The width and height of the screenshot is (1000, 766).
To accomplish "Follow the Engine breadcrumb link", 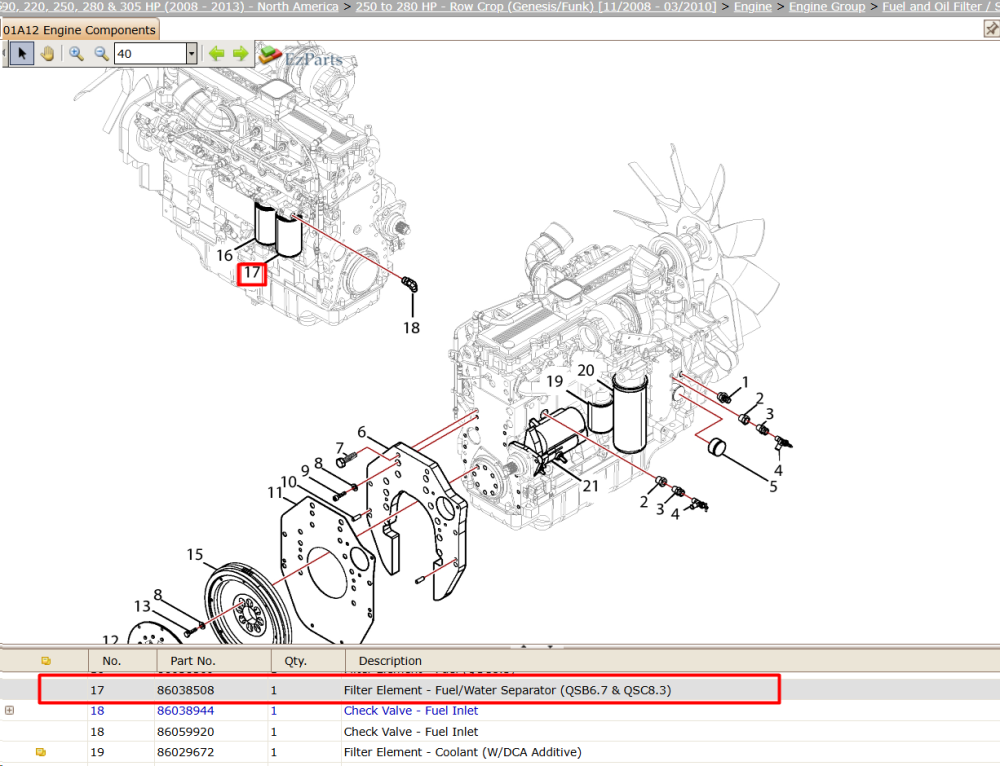I will point(753,6).
